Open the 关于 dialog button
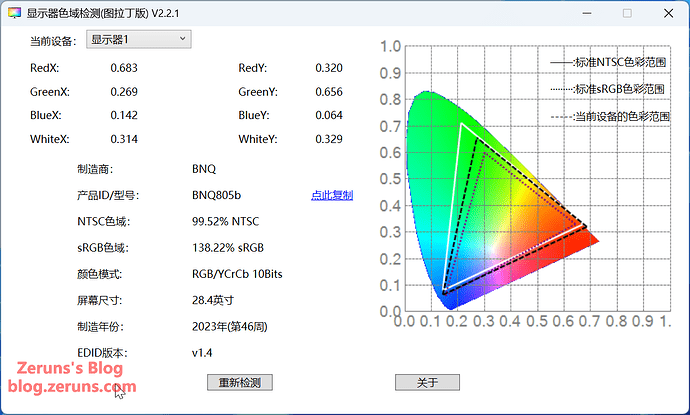 pyautogui.click(x=427, y=382)
